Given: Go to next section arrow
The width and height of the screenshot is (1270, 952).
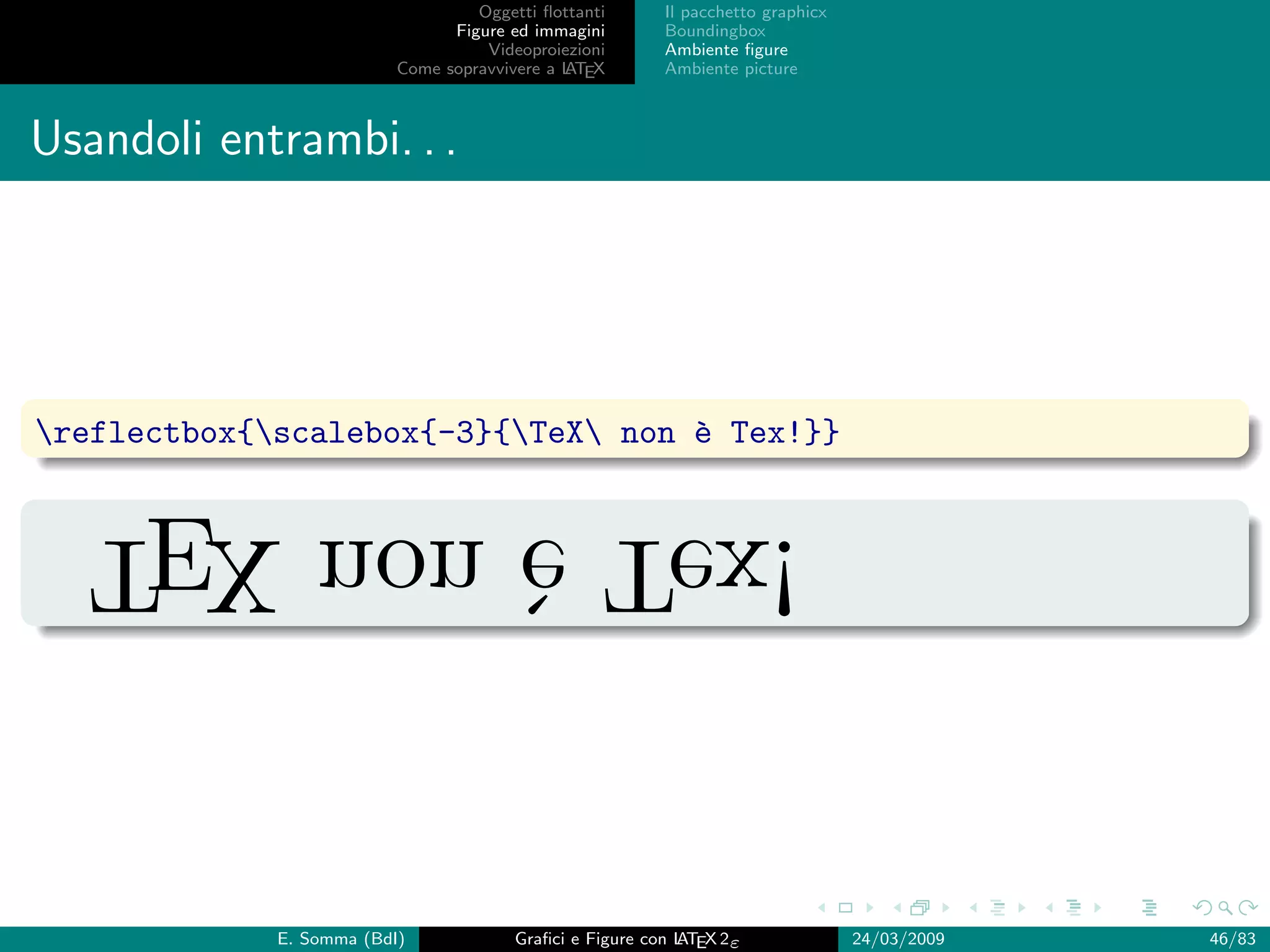Looking at the screenshot, I should [x=1098, y=907].
